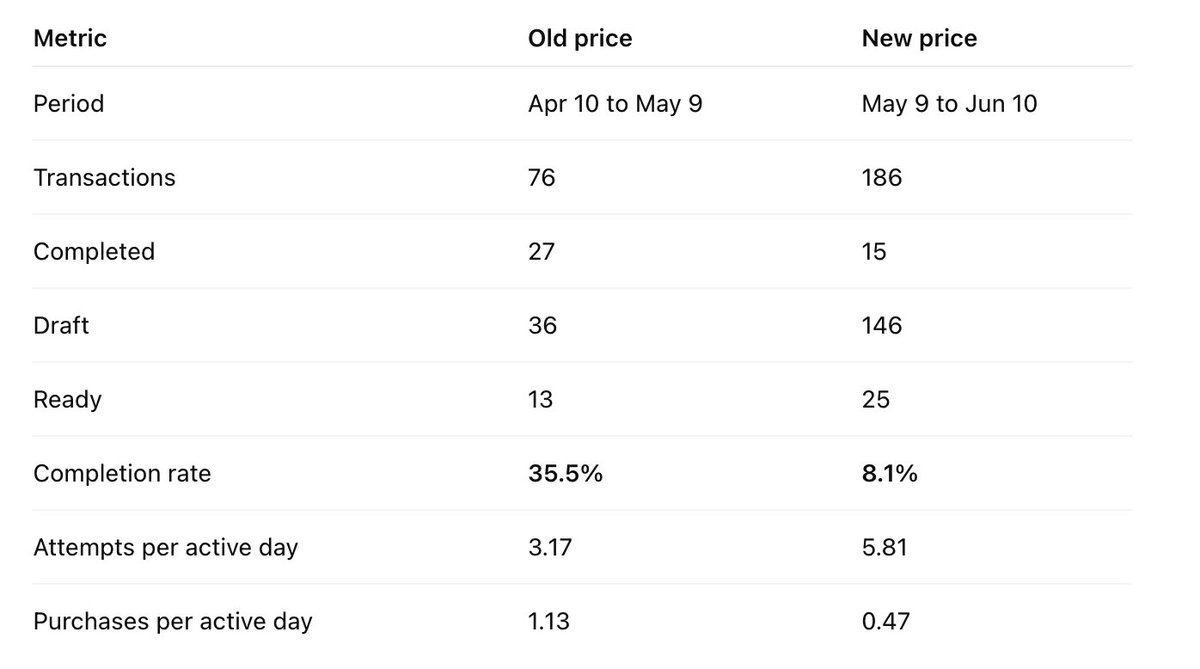Click the Metric column header
This screenshot has height=669, width=1200.
70,39
